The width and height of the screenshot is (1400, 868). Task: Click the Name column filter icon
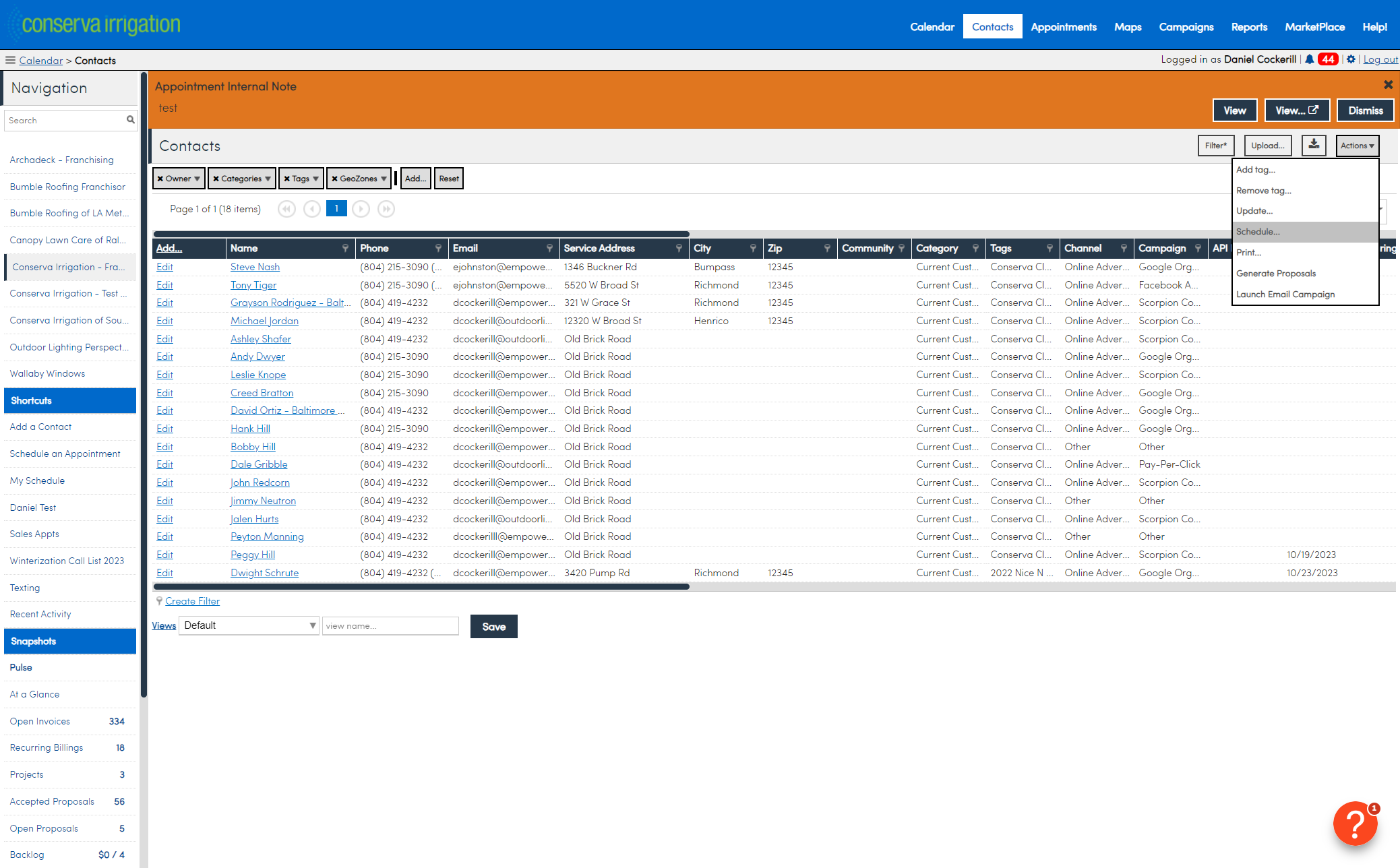pyautogui.click(x=345, y=248)
